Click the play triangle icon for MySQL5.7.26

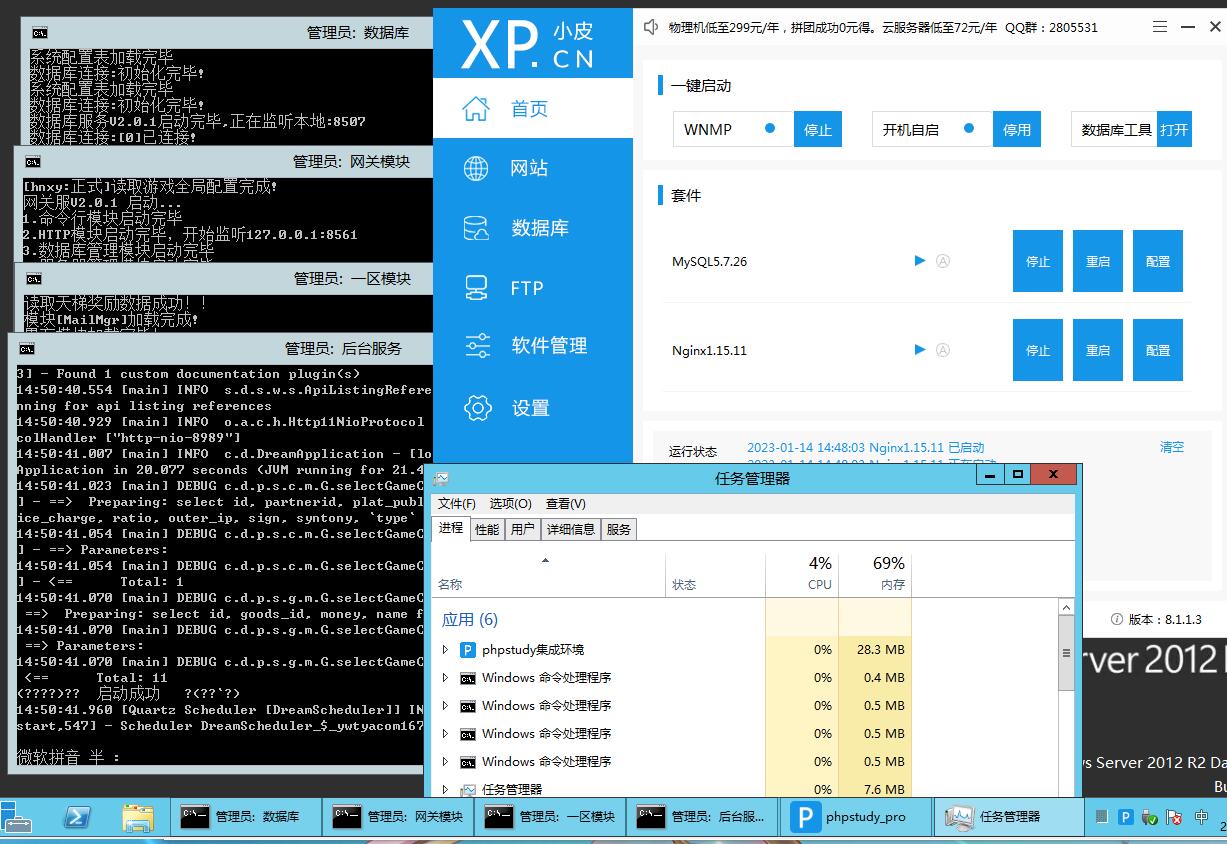(920, 261)
